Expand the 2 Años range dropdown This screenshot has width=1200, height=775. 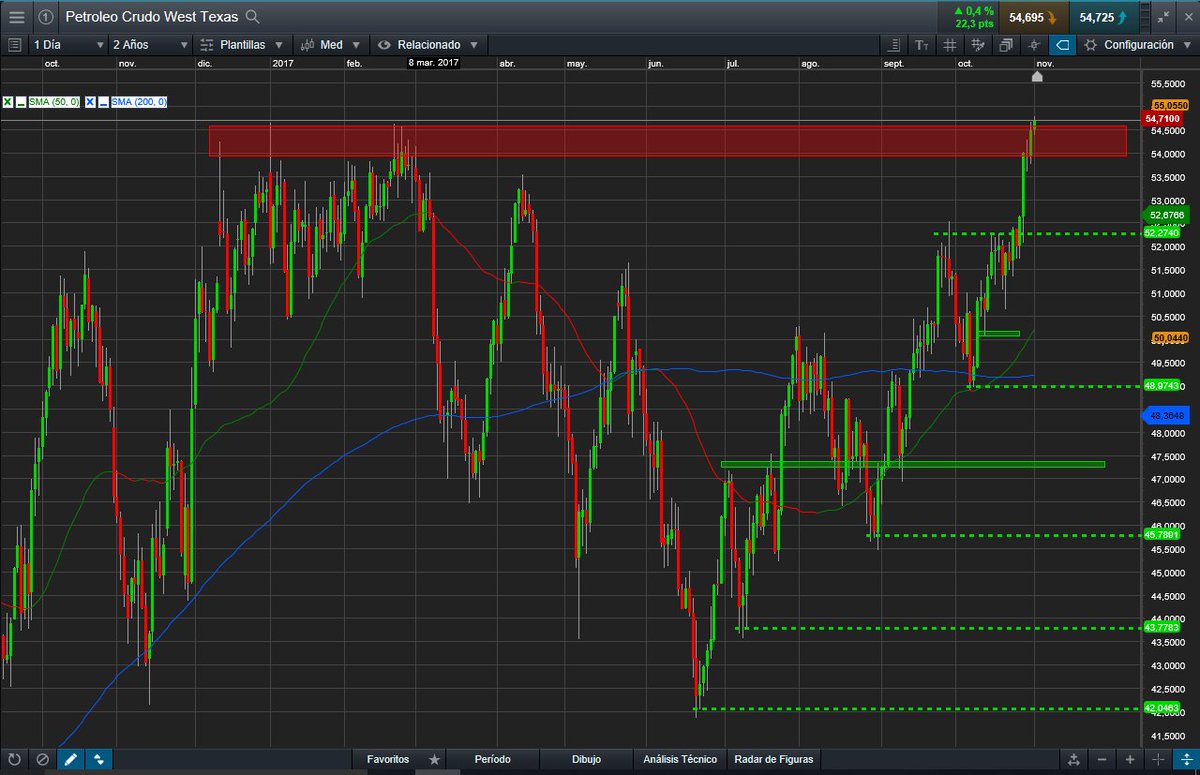point(150,45)
